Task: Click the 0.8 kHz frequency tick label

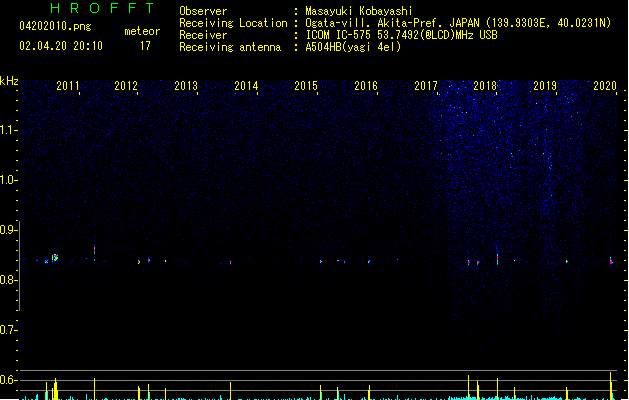Action: 7,280
